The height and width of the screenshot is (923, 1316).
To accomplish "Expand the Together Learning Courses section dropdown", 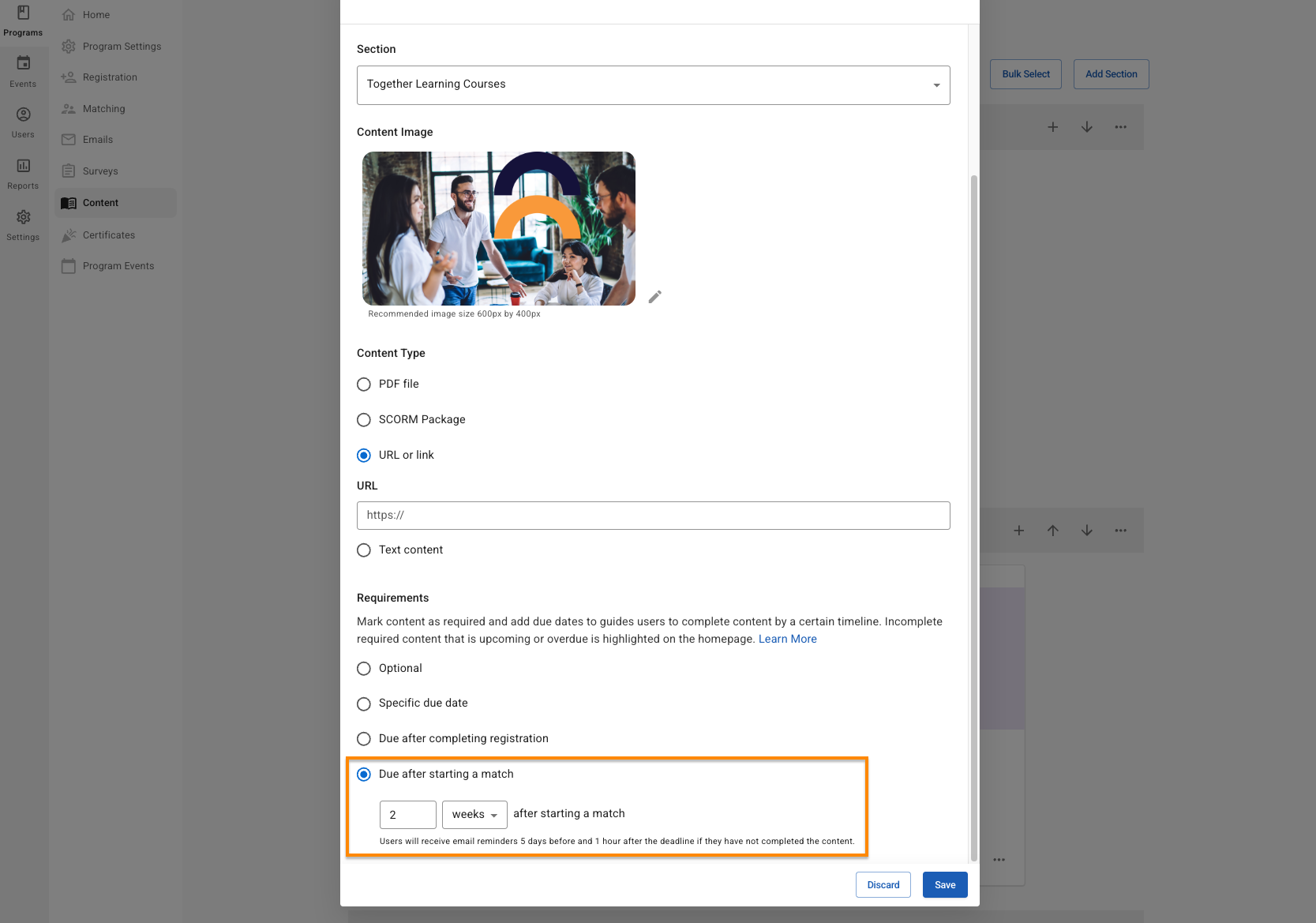I will coord(653,85).
